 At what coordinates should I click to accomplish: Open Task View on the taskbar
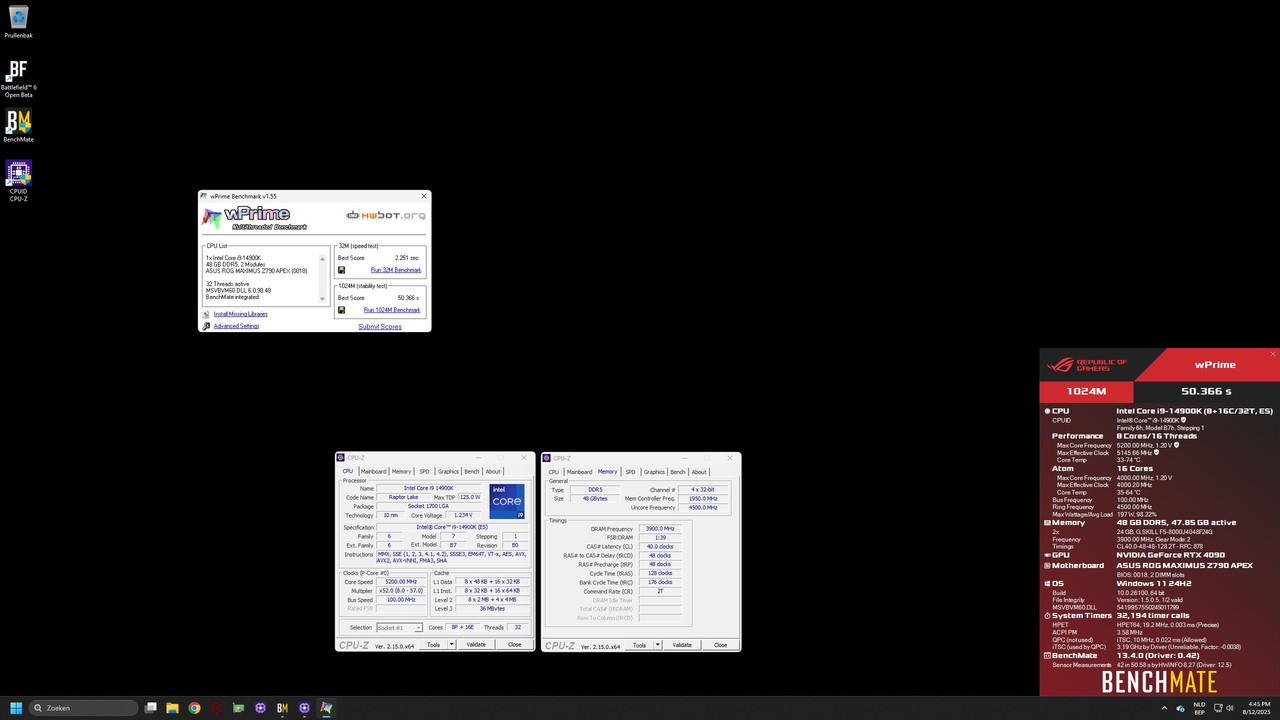(x=151, y=708)
